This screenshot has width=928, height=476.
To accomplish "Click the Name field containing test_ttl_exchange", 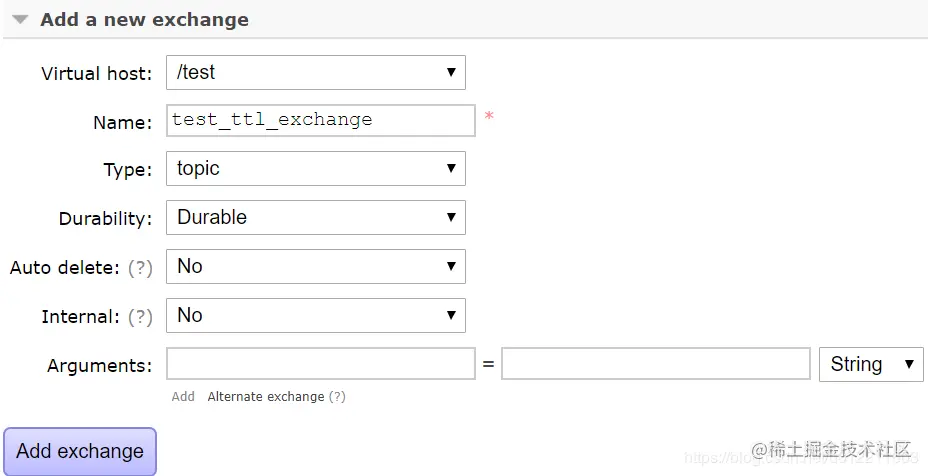I will (x=320, y=120).
